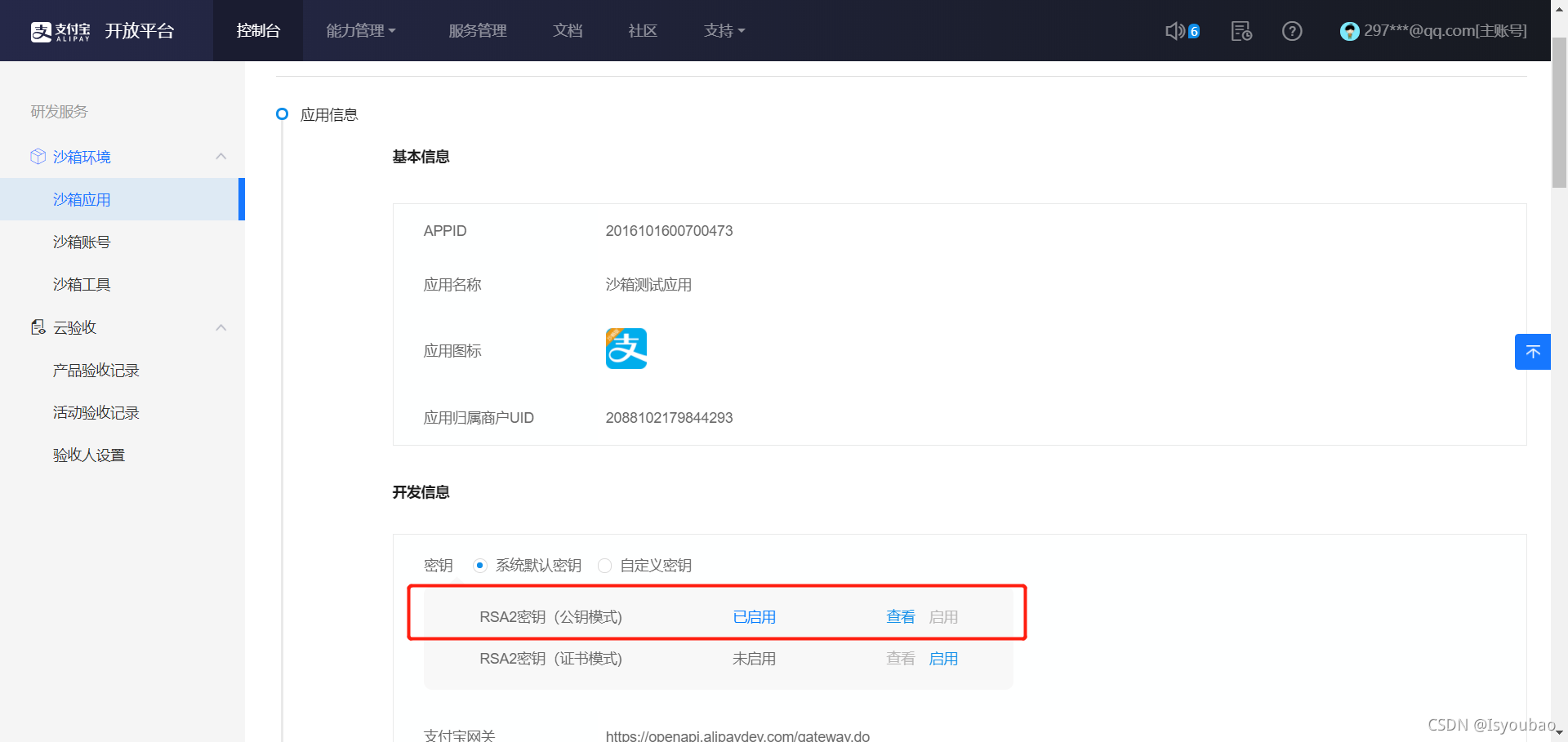Click the Alipay application icon image
Image resolution: width=1568 pixels, height=742 pixels.
click(626, 349)
